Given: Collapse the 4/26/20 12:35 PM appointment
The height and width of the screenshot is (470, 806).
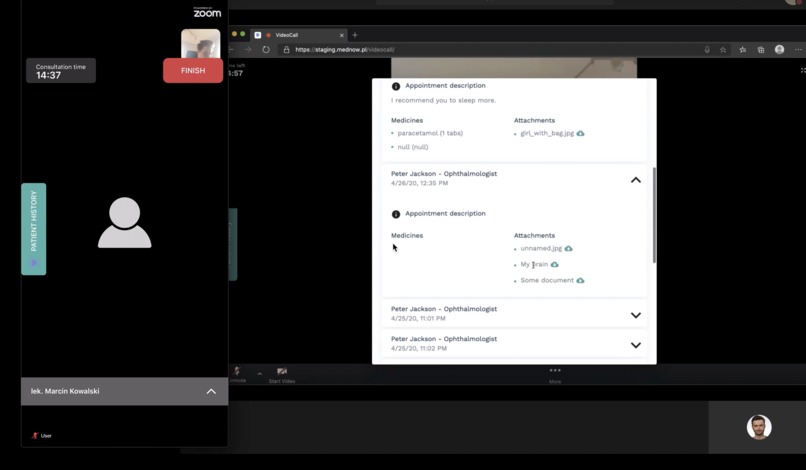Looking at the screenshot, I should pos(636,180).
